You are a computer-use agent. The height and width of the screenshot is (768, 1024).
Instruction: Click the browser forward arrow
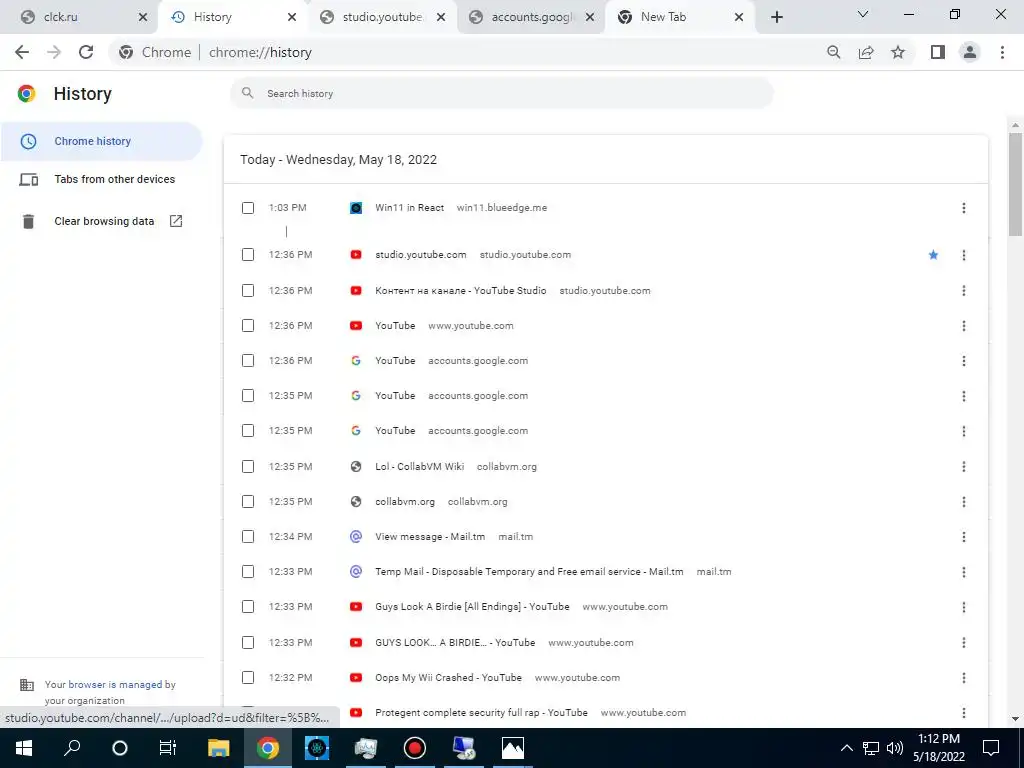[x=54, y=52]
